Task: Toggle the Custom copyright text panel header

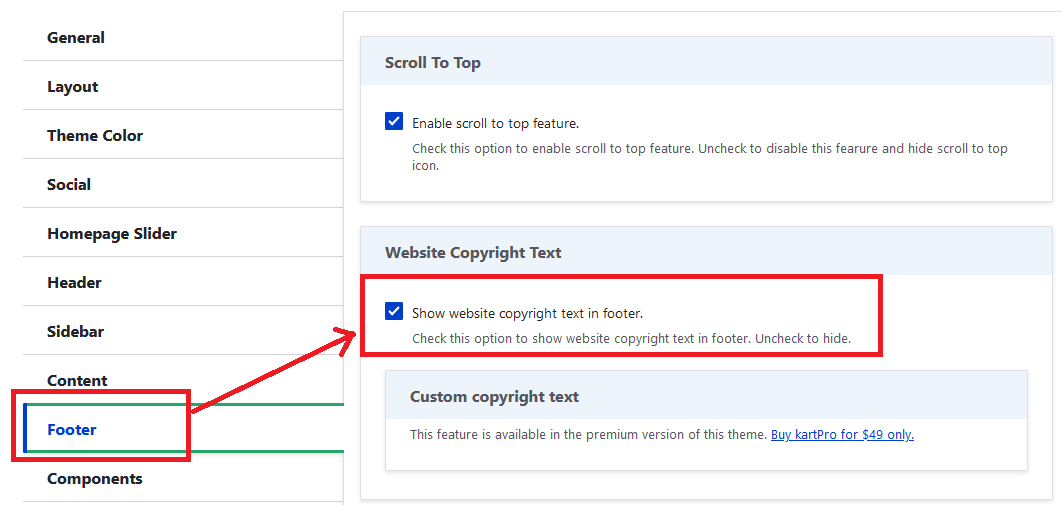Action: 494,397
